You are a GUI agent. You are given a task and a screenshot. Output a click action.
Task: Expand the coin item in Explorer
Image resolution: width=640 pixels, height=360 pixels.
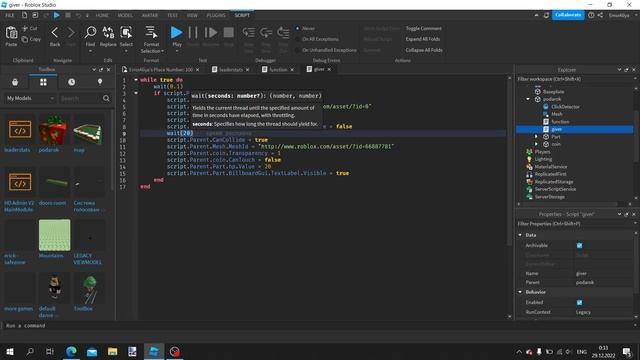(x=536, y=144)
